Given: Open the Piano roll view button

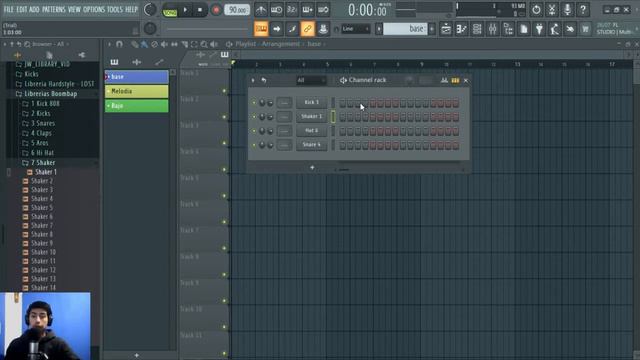Looking at the screenshot, I should tap(462, 29).
